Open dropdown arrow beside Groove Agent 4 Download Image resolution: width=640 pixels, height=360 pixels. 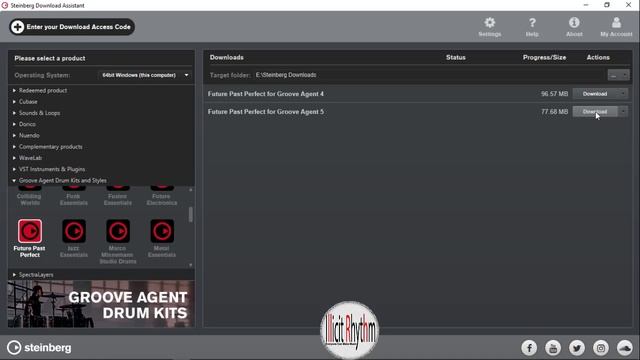(x=623, y=94)
